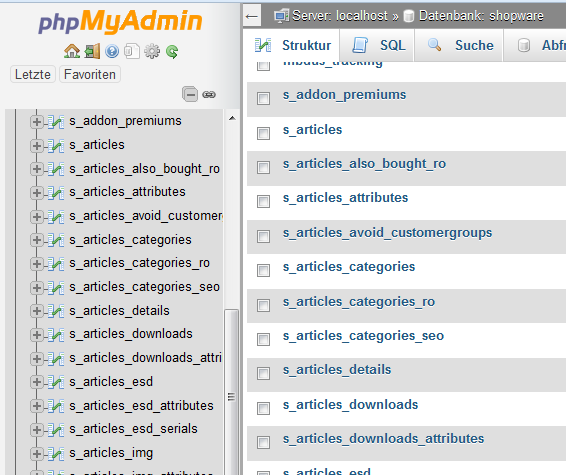Viewport: 566px width, 475px height.
Task: Select s_articles_esd_serials in navigation tree
Action: coord(134,429)
